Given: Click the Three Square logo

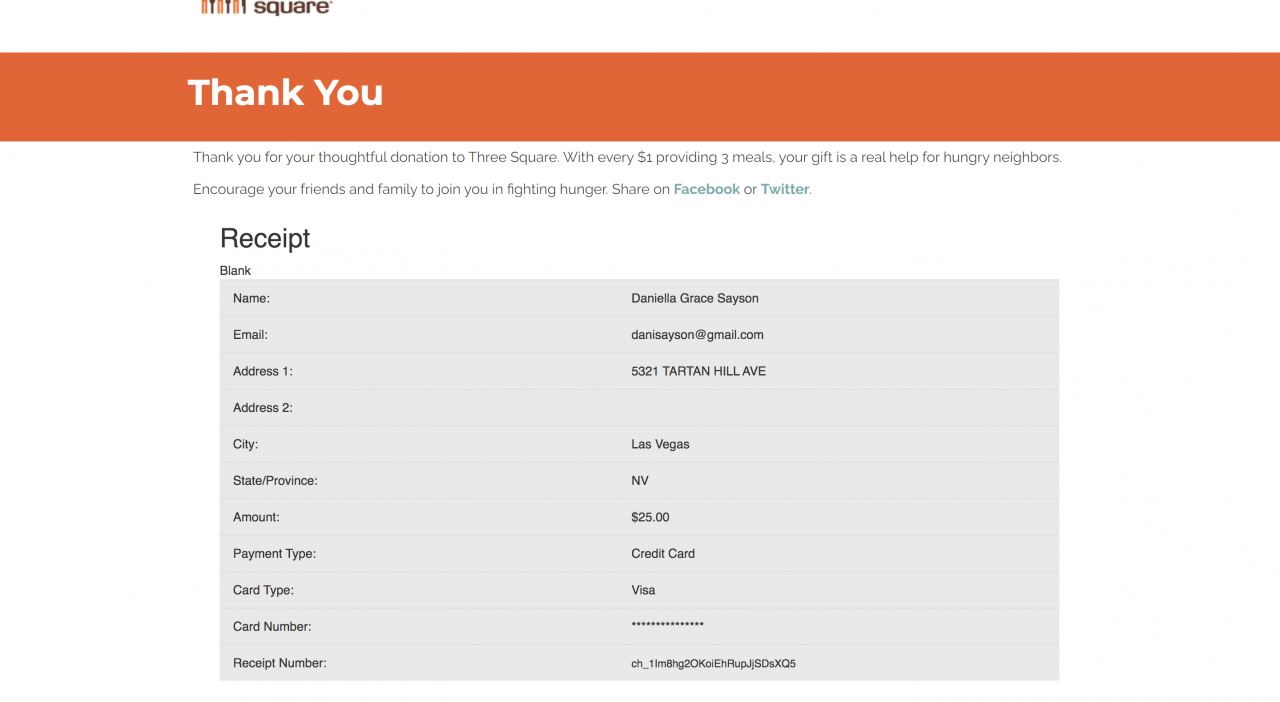Looking at the screenshot, I should [266, 8].
